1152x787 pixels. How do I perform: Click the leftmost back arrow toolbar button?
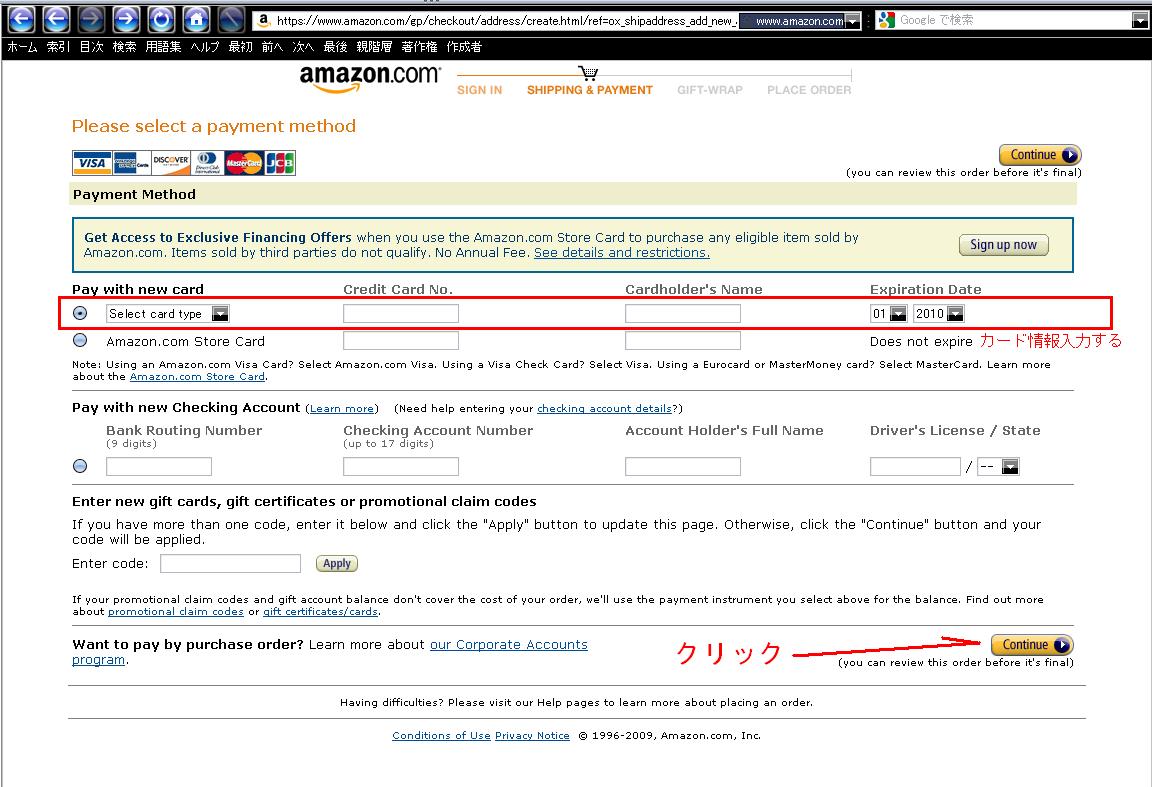pos(21,19)
